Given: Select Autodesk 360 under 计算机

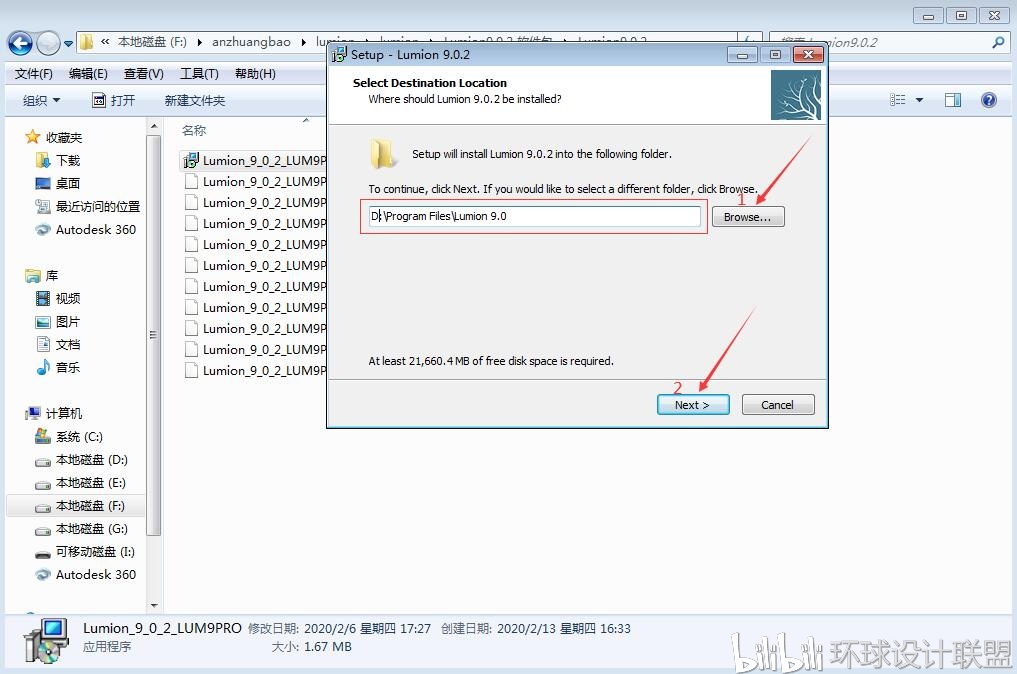Looking at the screenshot, I should coord(95,575).
